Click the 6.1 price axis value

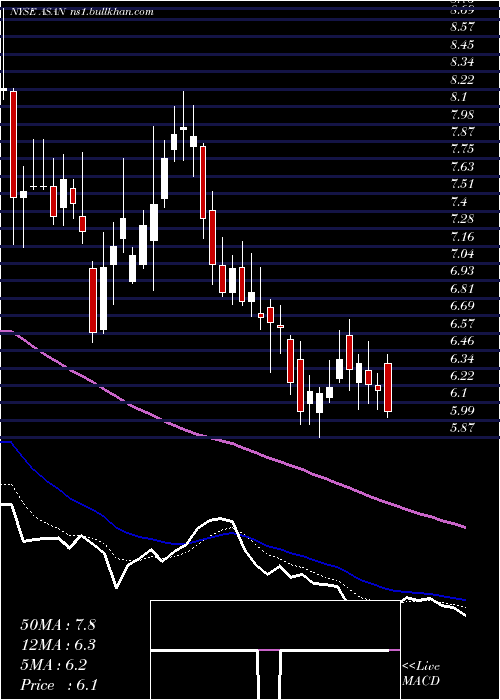click(459, 393)
